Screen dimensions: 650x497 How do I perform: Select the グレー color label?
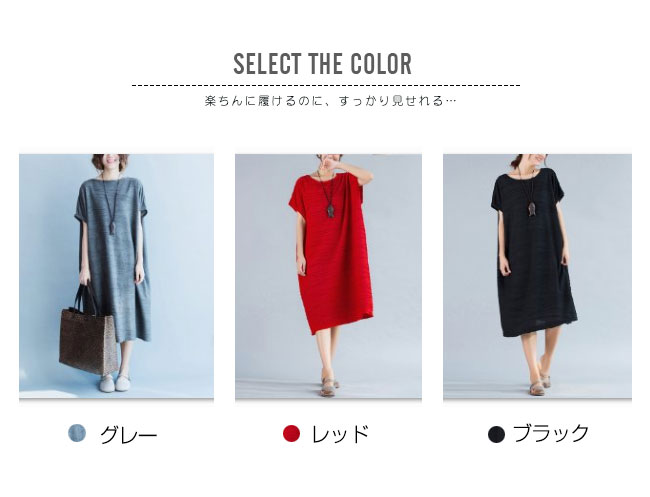tap(128, 435)
